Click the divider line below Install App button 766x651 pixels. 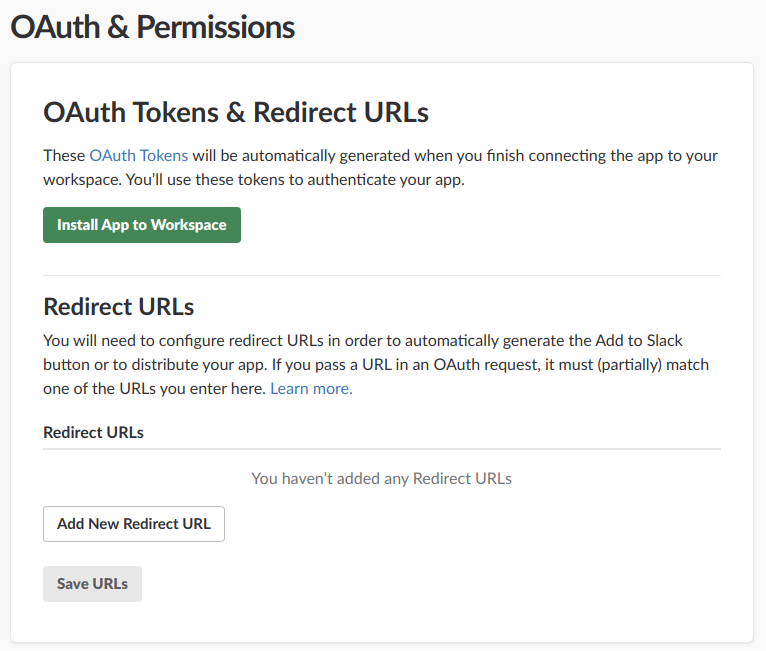pyautogui.click(x=381, y=275)
